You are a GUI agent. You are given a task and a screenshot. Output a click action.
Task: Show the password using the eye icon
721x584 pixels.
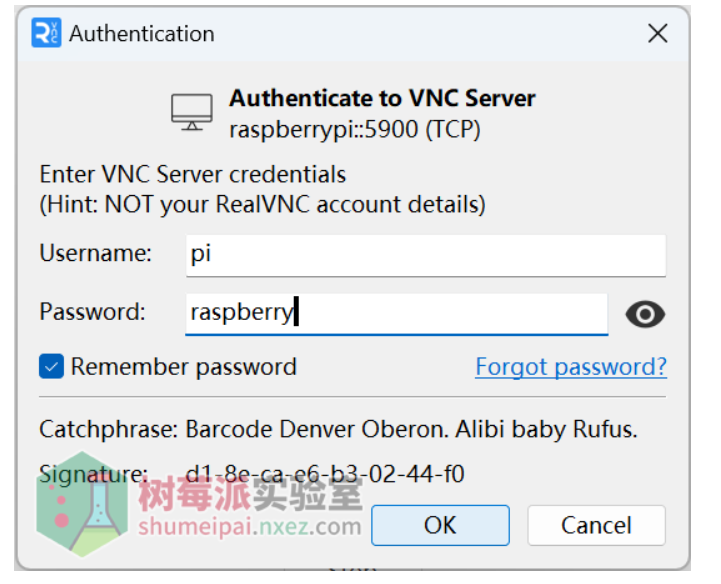(645, 314)
